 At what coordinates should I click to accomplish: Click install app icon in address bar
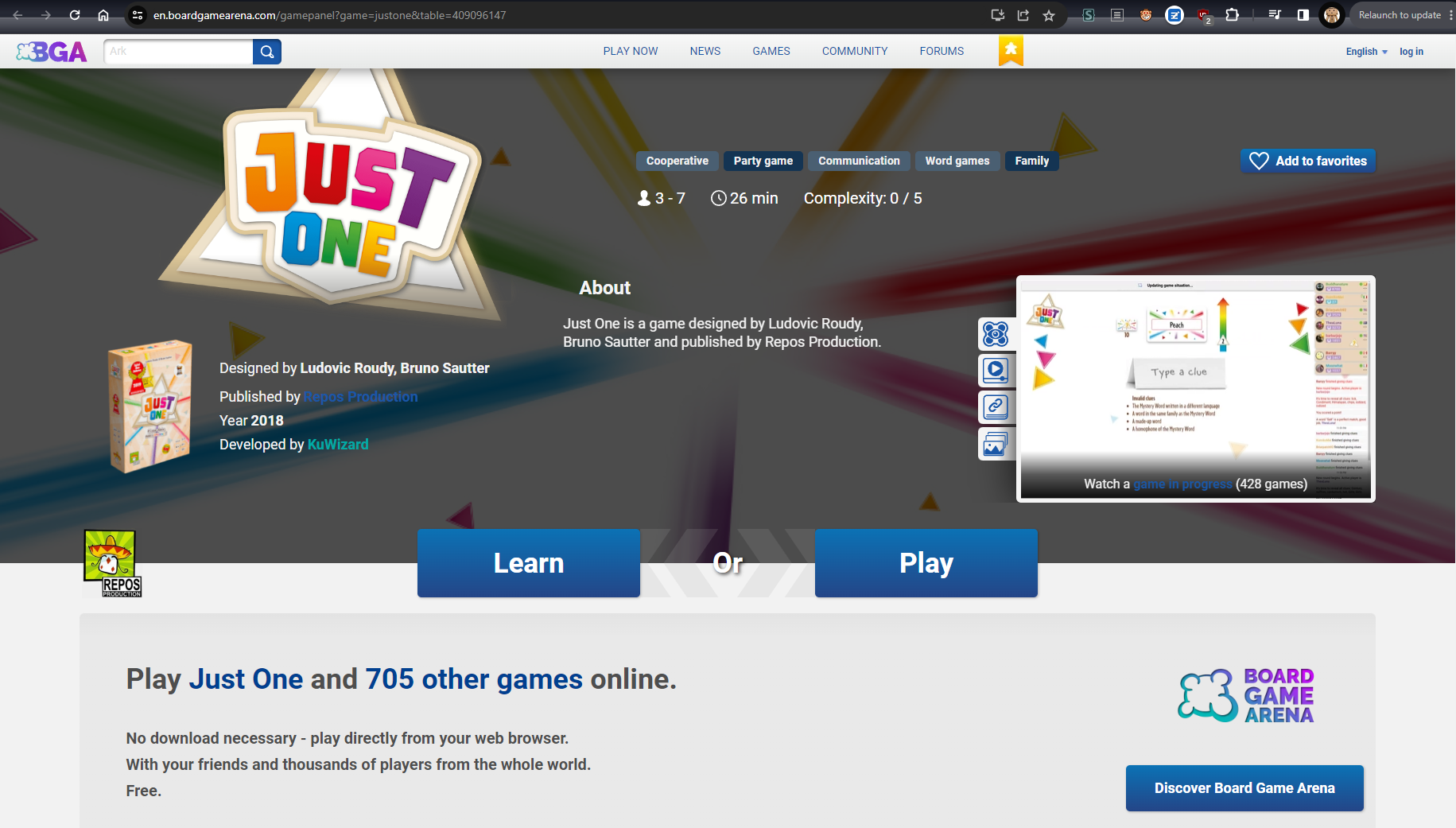point(998,15)
